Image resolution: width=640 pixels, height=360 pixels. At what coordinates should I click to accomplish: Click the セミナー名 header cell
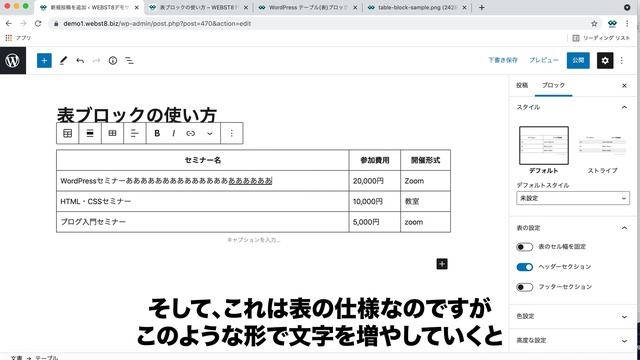pos(203,160)
